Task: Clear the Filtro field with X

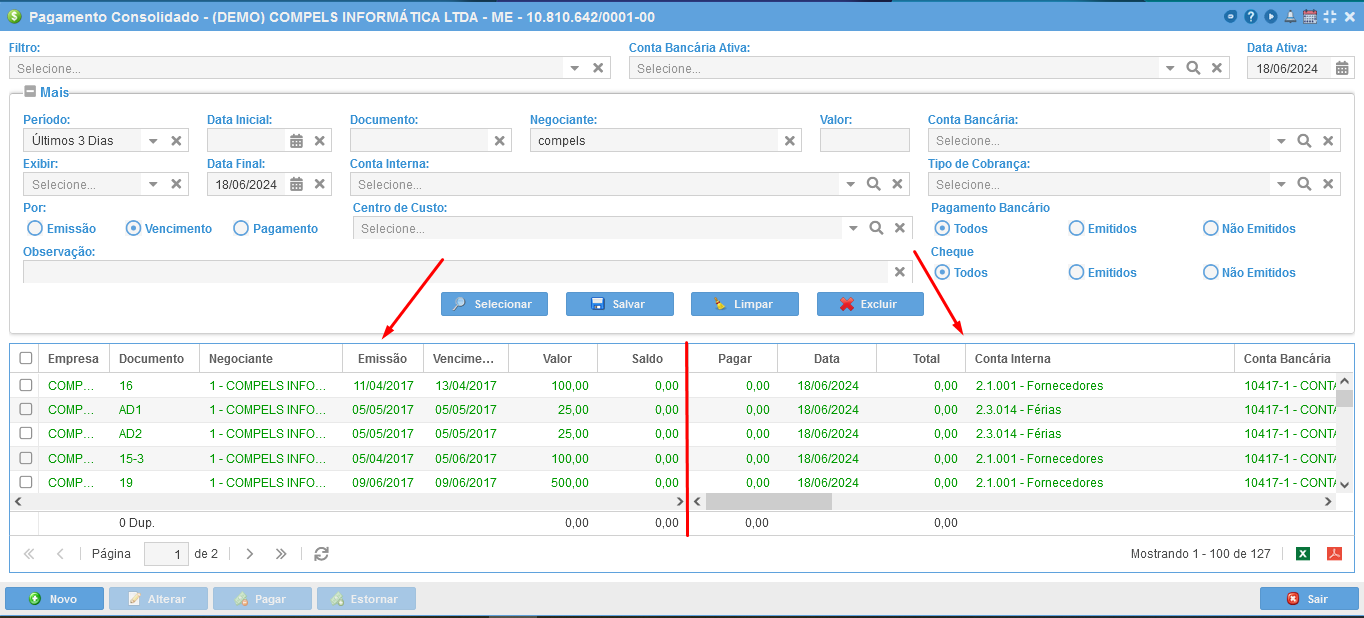Action: pyautogui.click(x=598, y=68)
